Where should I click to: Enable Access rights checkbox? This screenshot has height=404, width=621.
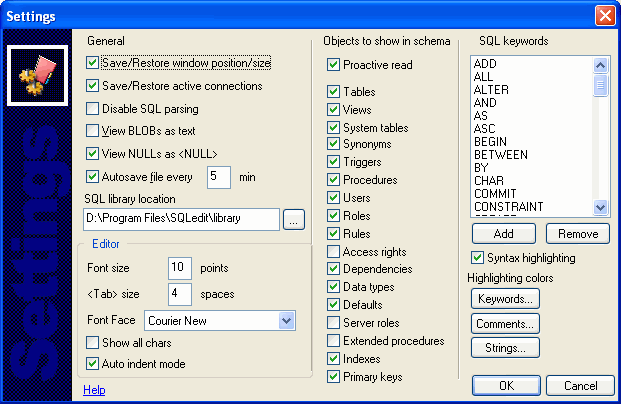point(333,252)
